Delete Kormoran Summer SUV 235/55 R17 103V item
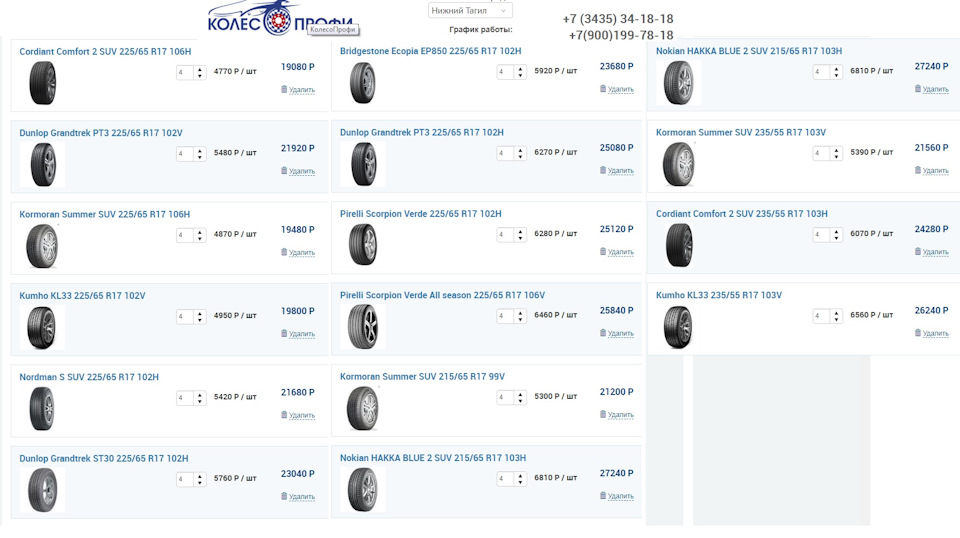The width and height of the screenshot is (960, 538). click(932, 170)
